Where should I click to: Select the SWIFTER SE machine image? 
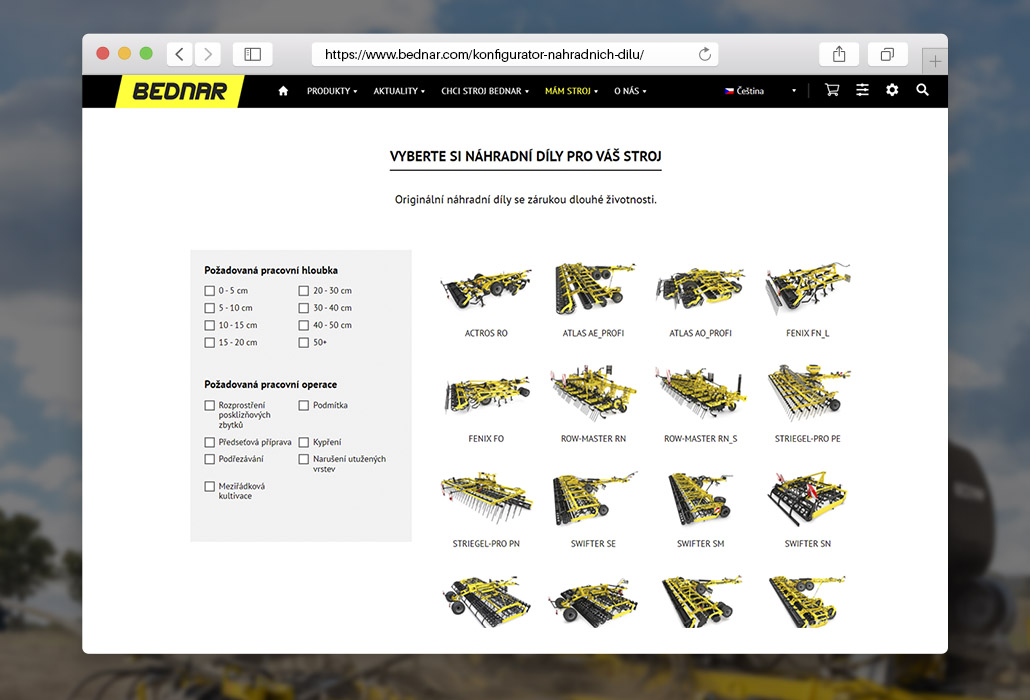click(x=593, y=498)
